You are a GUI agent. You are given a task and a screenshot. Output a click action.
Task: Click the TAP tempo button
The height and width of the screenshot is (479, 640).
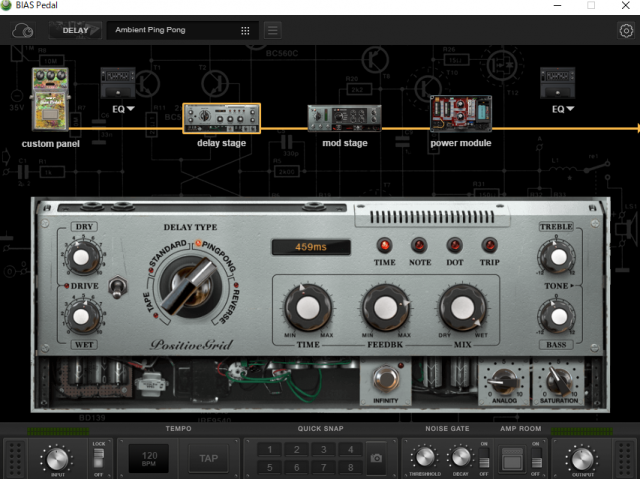209,458
